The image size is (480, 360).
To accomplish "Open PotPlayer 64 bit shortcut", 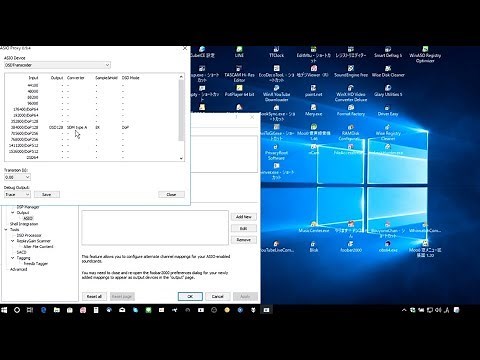I will (x=239, y=91).
